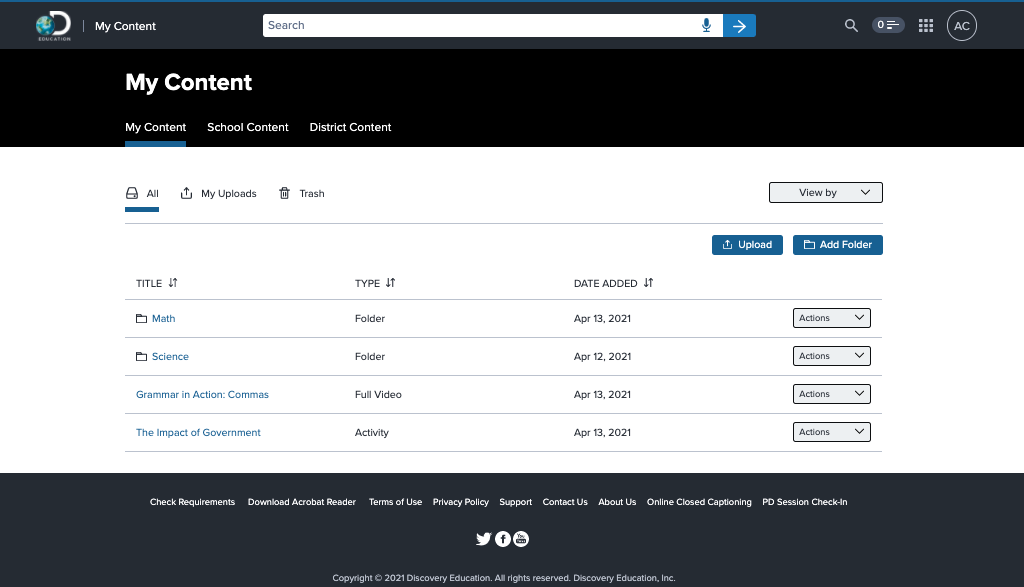Viewport: 1024px width, 587px height.
Task: Submit search with the blue arrow button
Action: (x=739, y=26)
